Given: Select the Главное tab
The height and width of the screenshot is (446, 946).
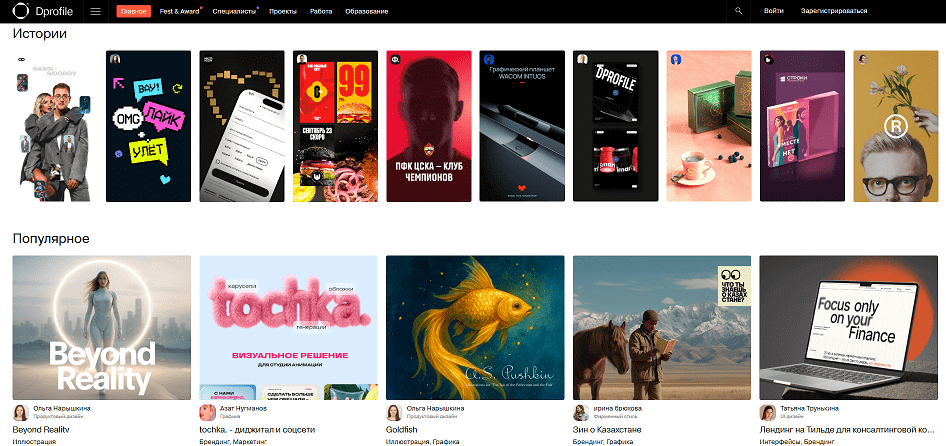Looking at the screenshot, I should coord(133,11).
